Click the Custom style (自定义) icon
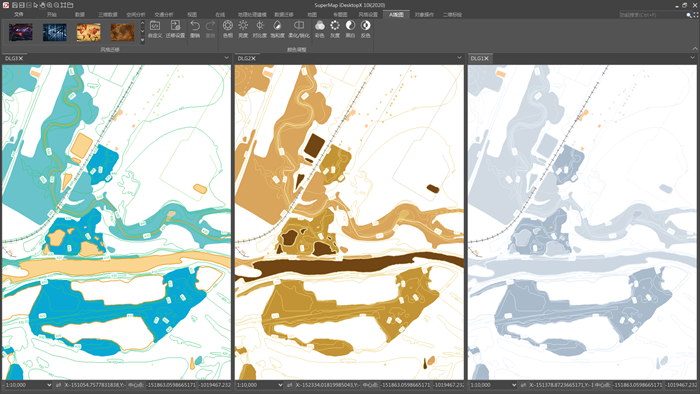This screenshot has width=700, height=394. (x=155, y=29)
